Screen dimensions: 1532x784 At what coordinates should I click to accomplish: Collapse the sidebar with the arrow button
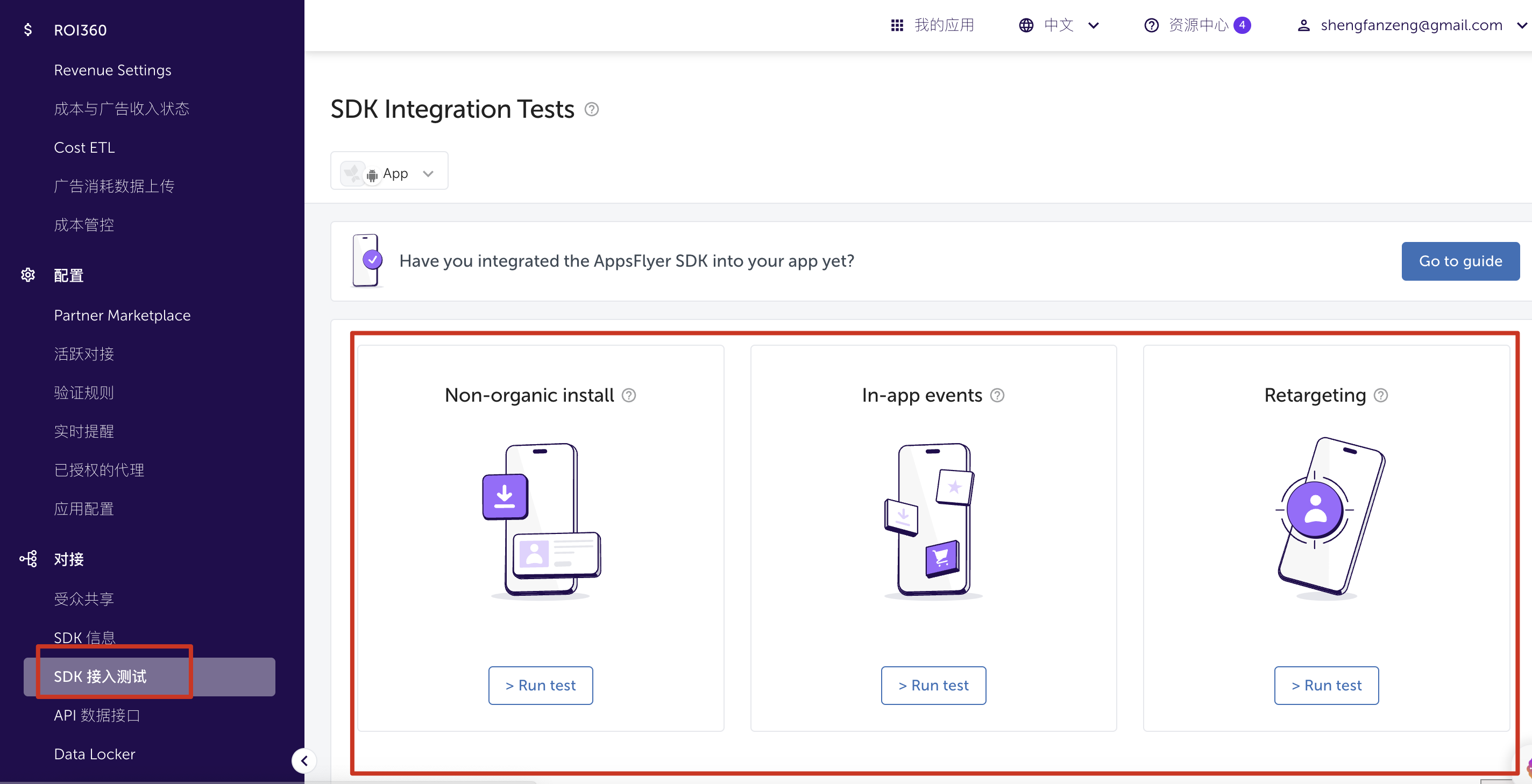pos(304,760)
